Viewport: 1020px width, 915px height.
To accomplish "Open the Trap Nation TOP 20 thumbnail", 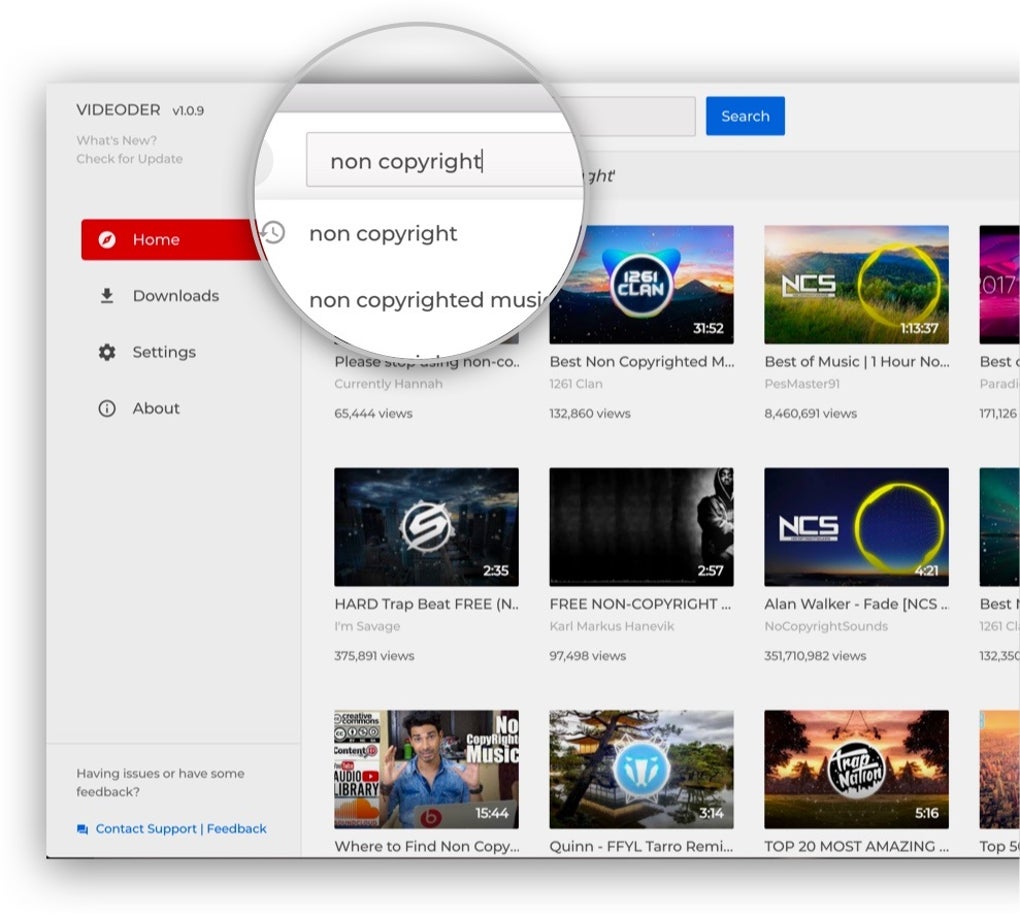I will point(856,769).
